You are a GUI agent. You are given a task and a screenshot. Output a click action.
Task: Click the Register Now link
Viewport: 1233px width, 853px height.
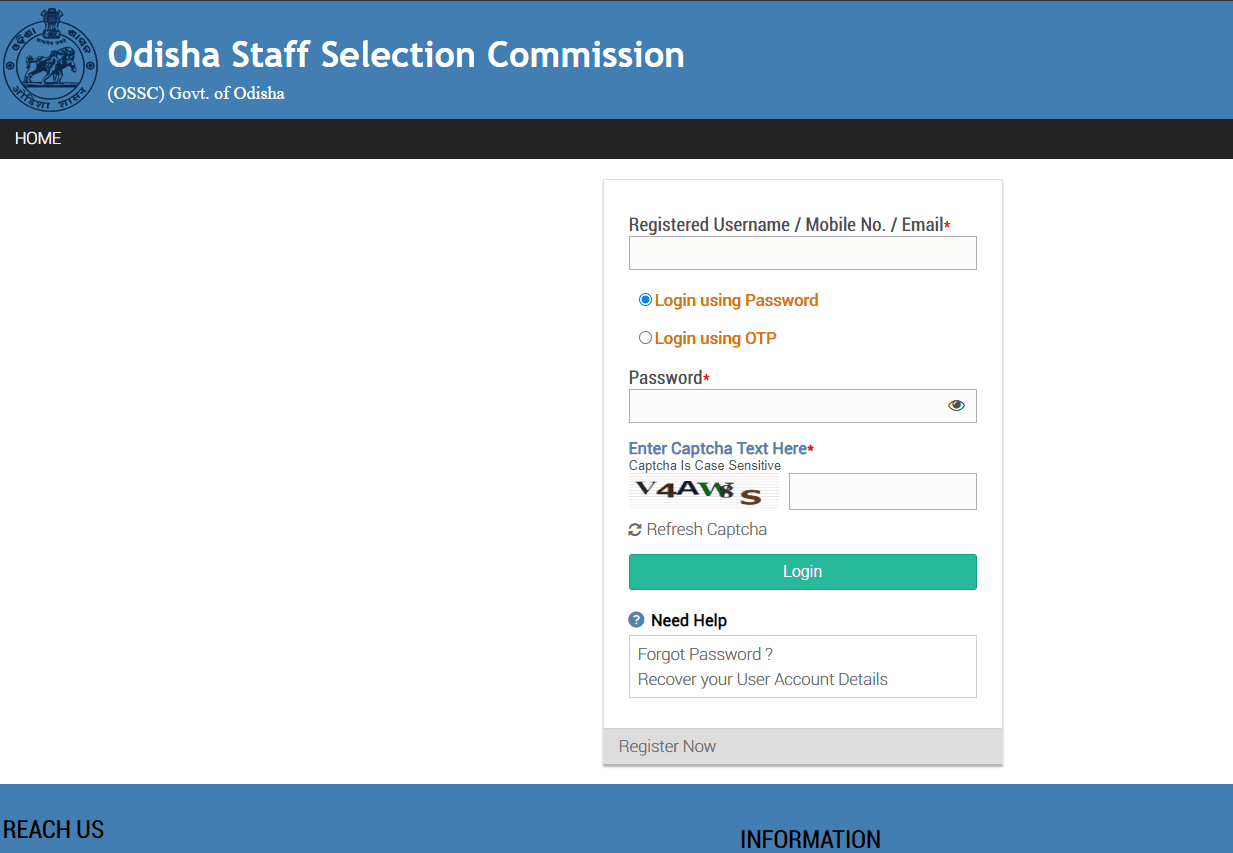click(667, 746)
